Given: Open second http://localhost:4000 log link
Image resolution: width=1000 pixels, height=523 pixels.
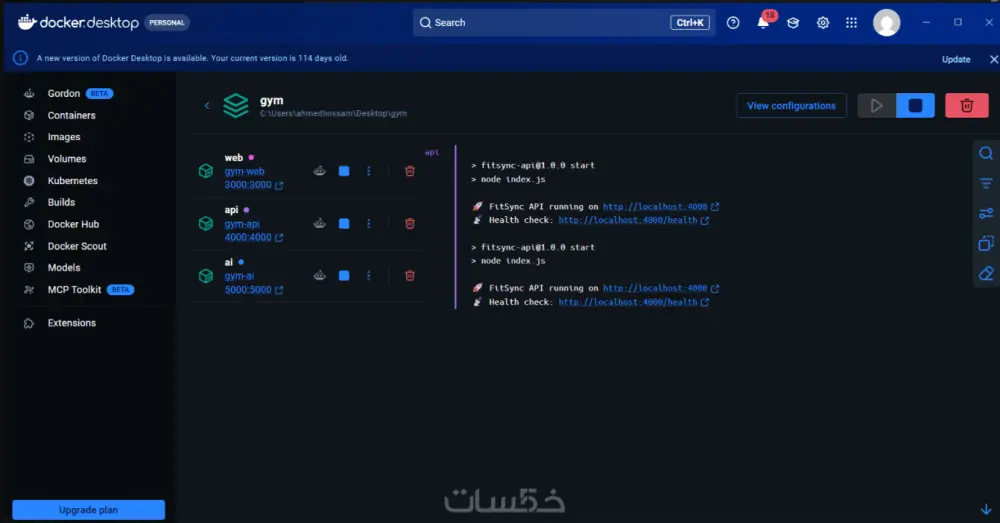Looking at the screenshot, I should coord(661,288).
